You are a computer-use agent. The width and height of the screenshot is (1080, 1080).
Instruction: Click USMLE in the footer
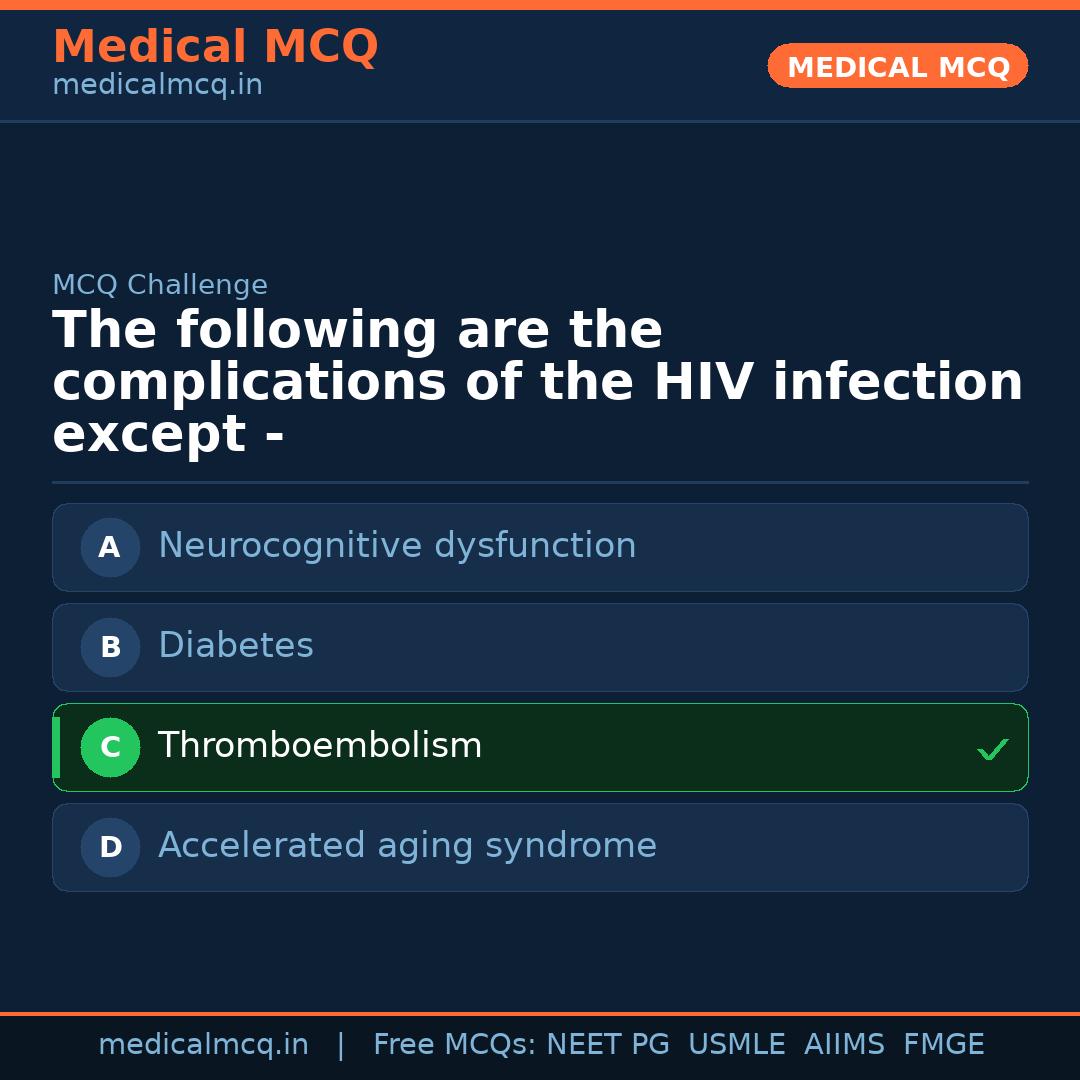(736, 1045)
